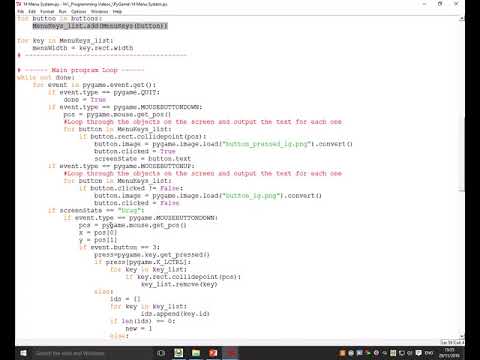Click the 'button.clicked = True' line

coord(135,151)
